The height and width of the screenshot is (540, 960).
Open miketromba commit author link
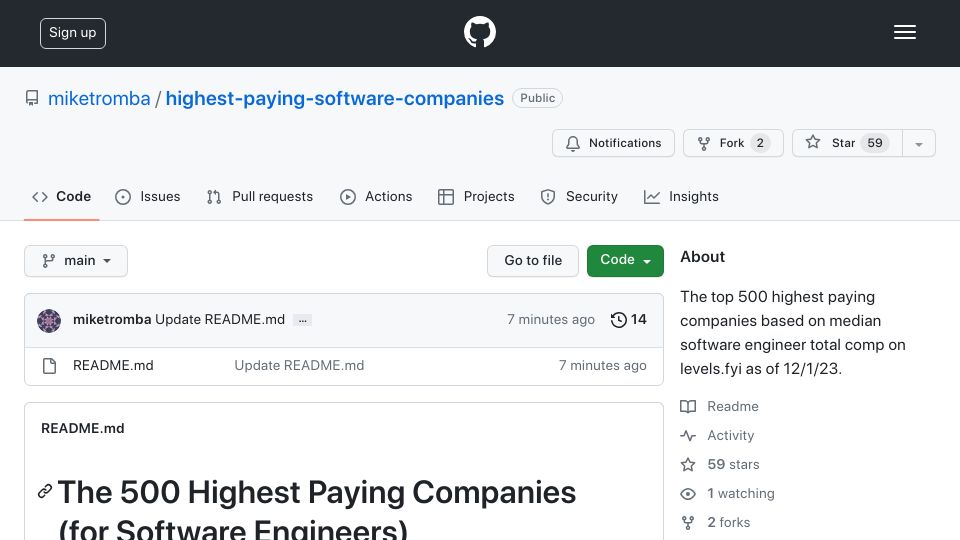click(x=112, y=320)
